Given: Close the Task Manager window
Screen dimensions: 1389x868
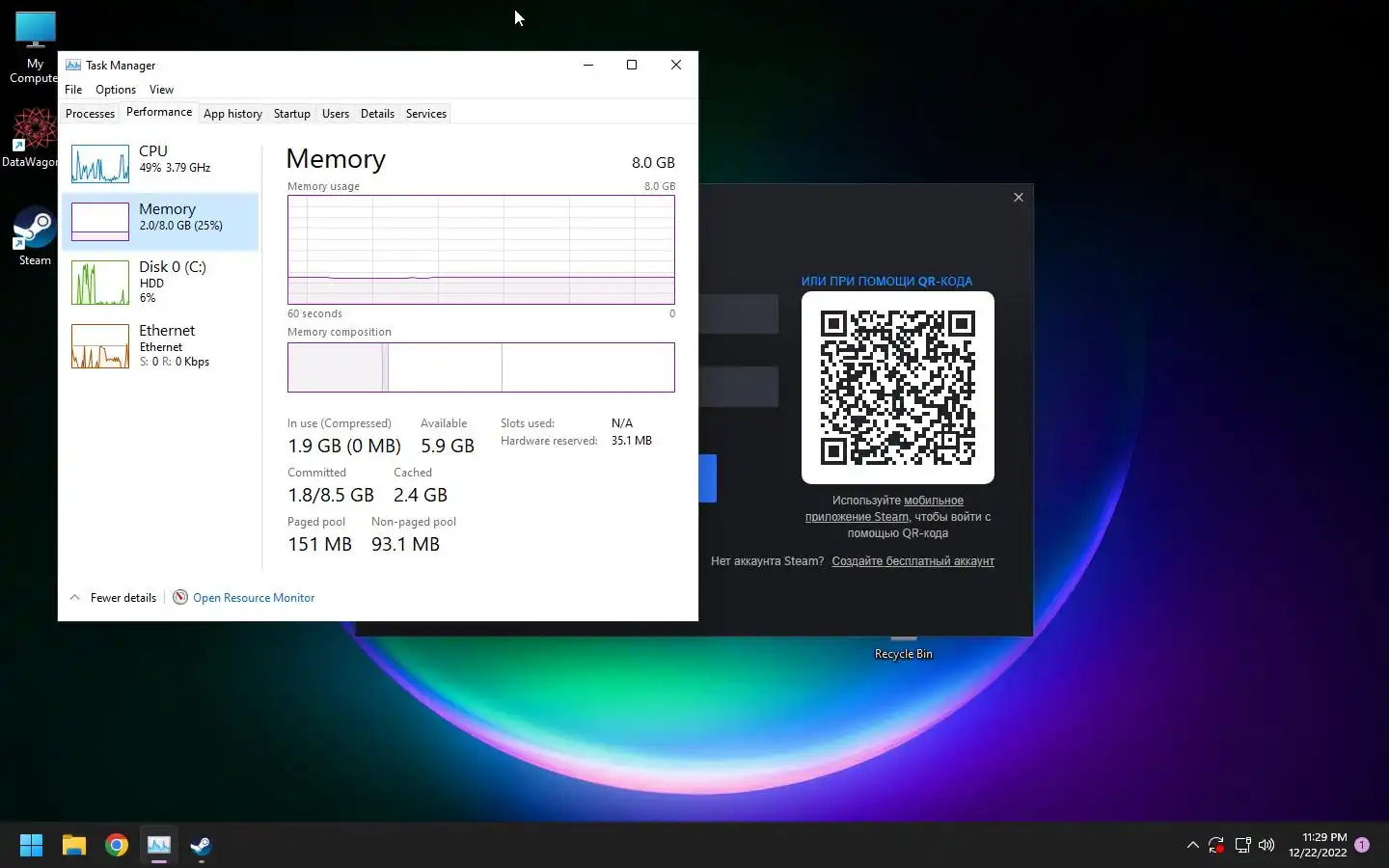Looking at the screenshot, I should (x=676, y=65).
